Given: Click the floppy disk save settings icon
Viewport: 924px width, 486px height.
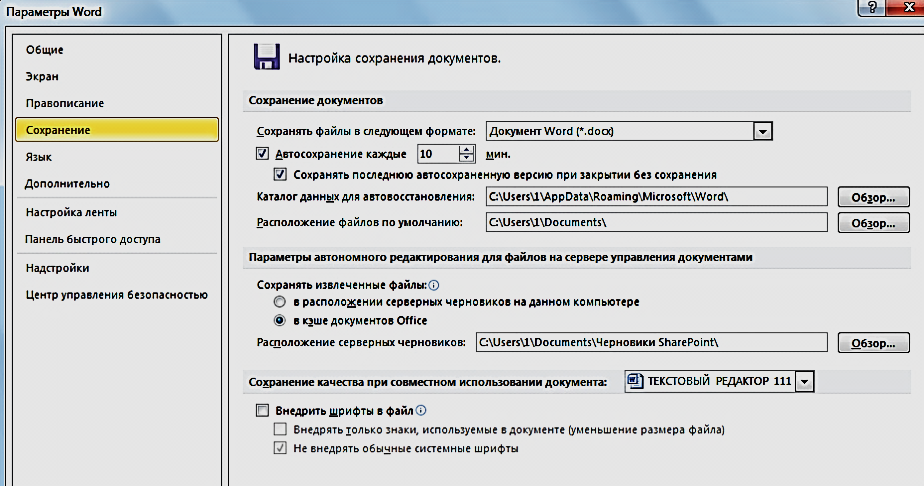Looking at the screenshot, I should point(267,57).
